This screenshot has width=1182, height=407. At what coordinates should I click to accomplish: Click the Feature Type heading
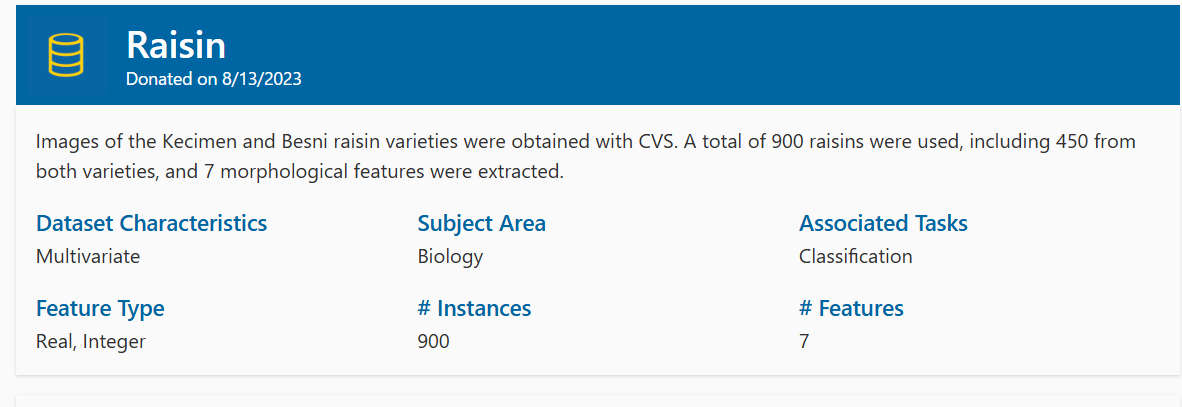tap(100, 308)
